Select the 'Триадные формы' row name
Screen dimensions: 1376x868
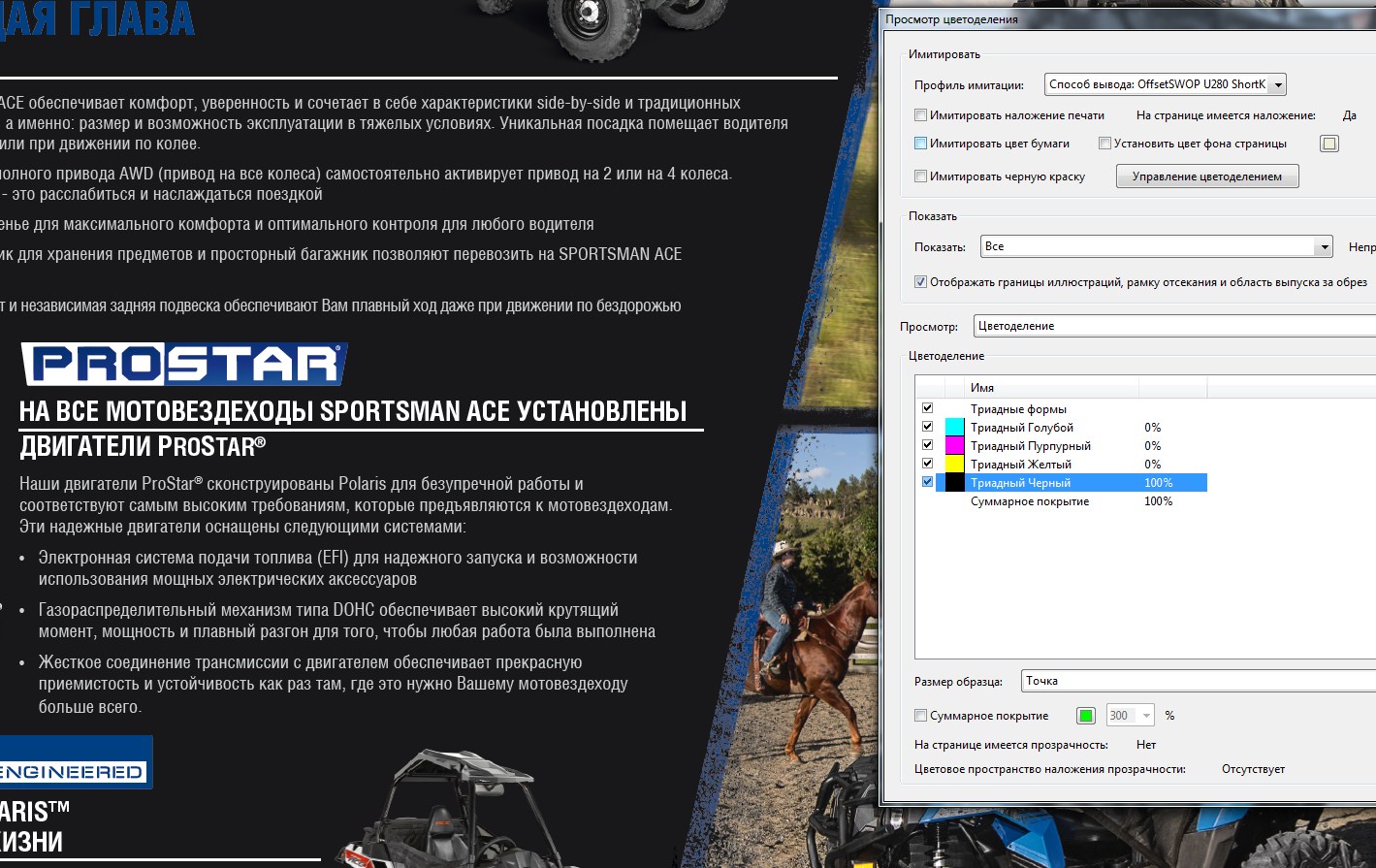1018,409
